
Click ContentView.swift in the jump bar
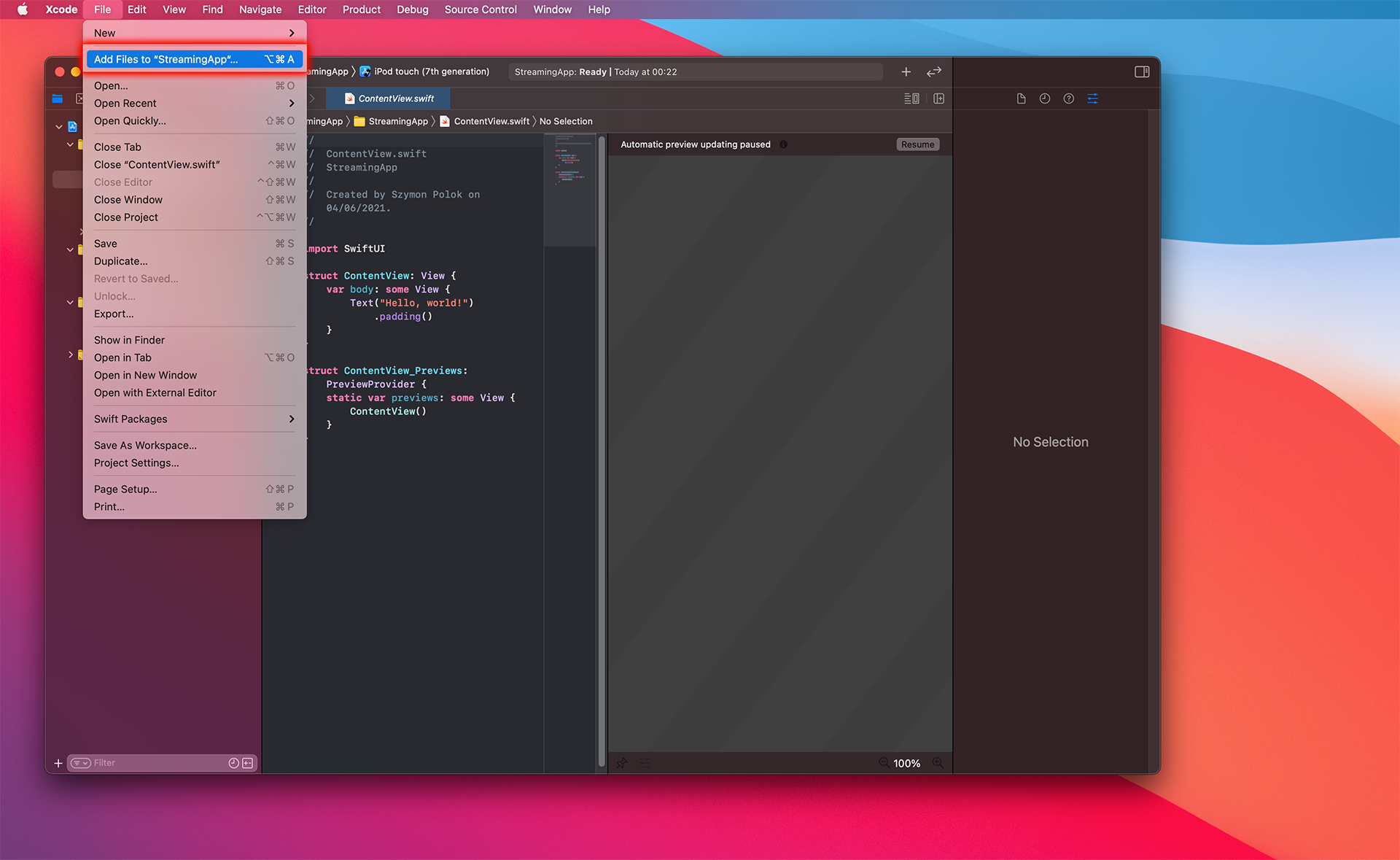point(485,121)
